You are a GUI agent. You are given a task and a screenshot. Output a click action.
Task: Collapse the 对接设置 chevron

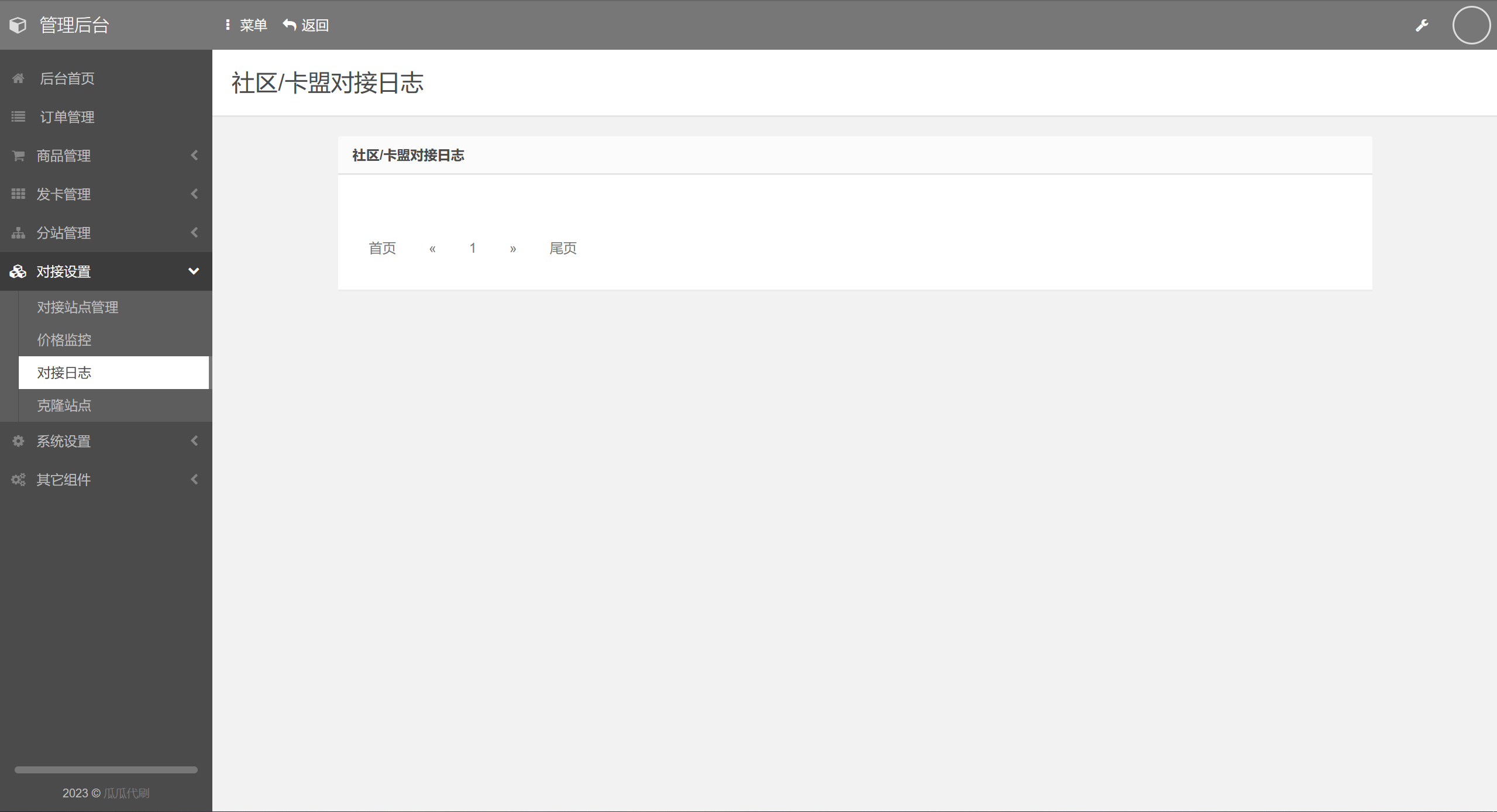click(x=194, y=271)
